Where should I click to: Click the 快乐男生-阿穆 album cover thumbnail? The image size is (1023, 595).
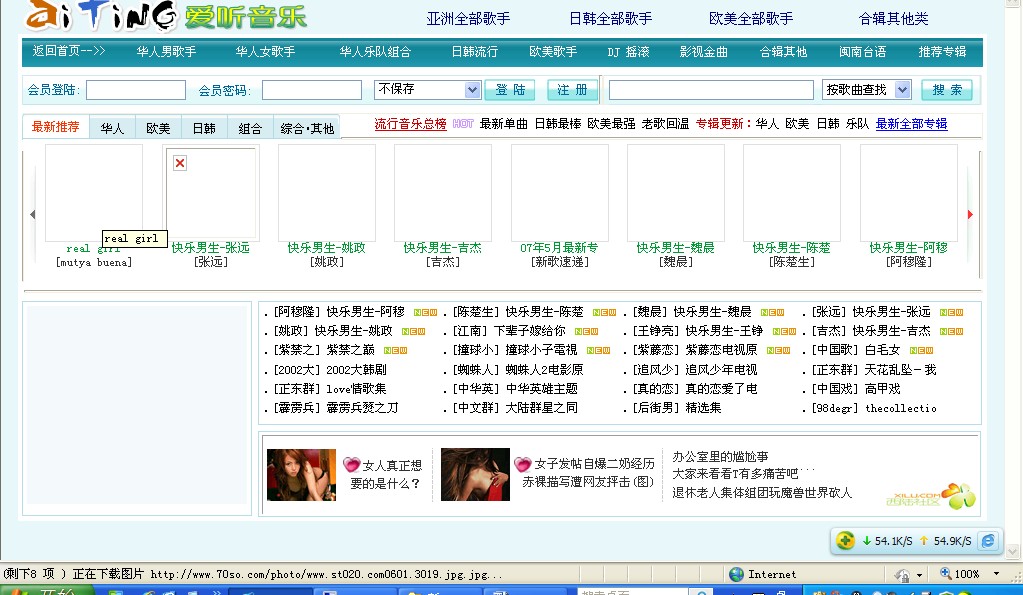coord(909,193)
